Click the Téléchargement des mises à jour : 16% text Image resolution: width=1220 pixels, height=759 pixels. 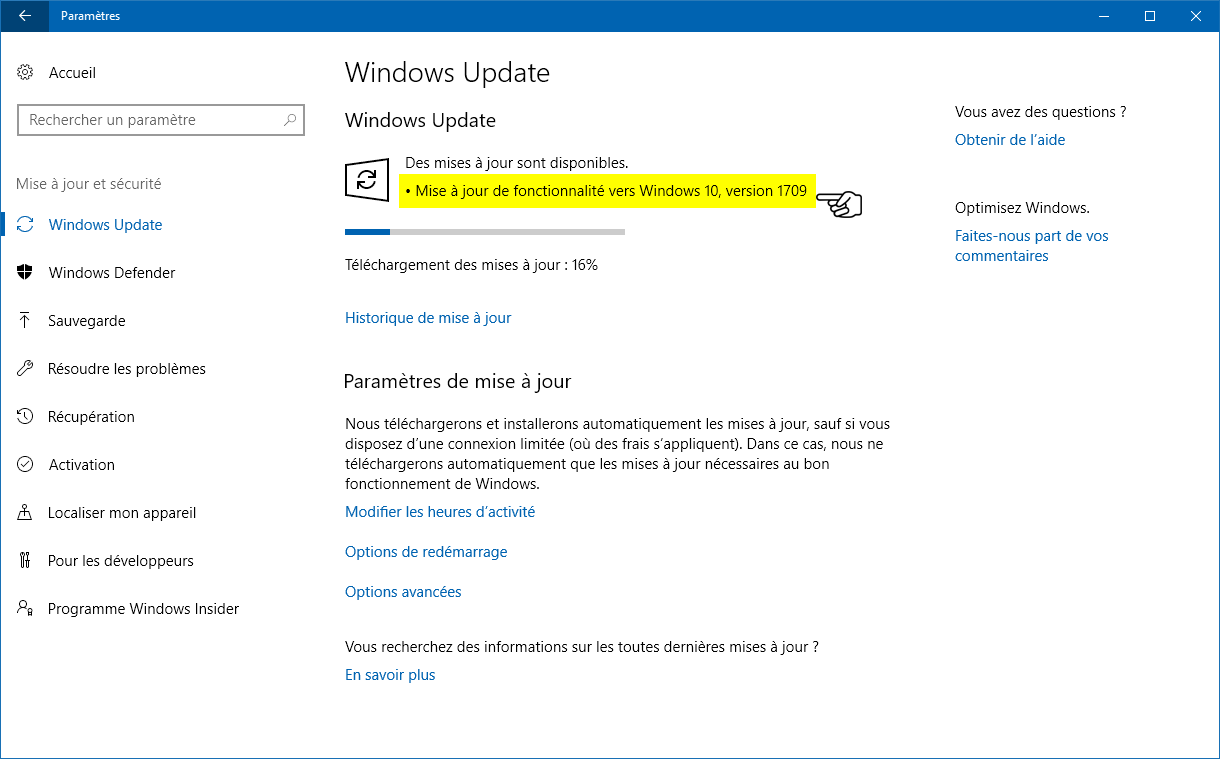click(x=471, y=265)
